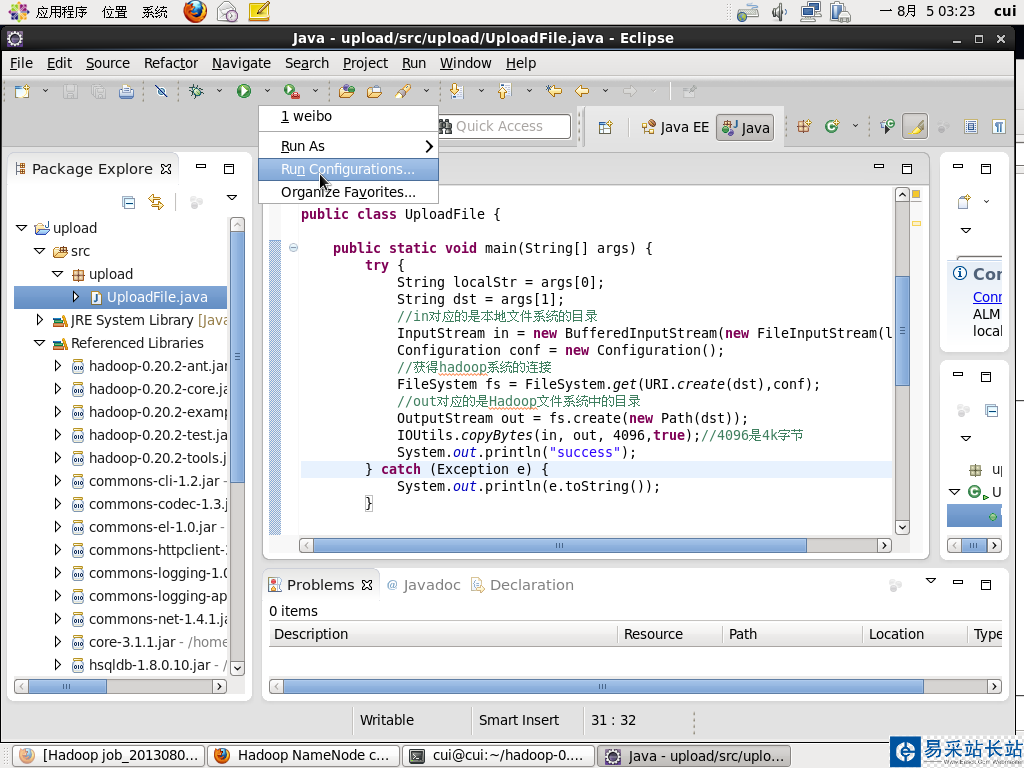
Task: Toggle Link with Editor in Package Explorer
Action: pyautogui.click(x=156, y=202)
